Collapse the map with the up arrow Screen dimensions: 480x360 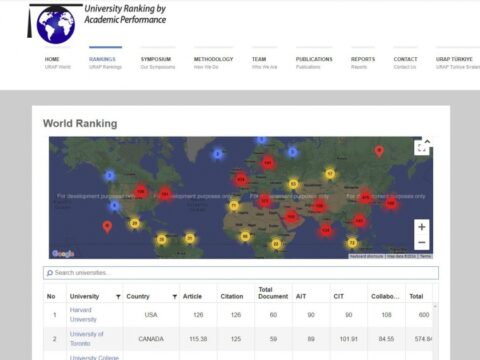pyautogui.click(x=427, y=142)
